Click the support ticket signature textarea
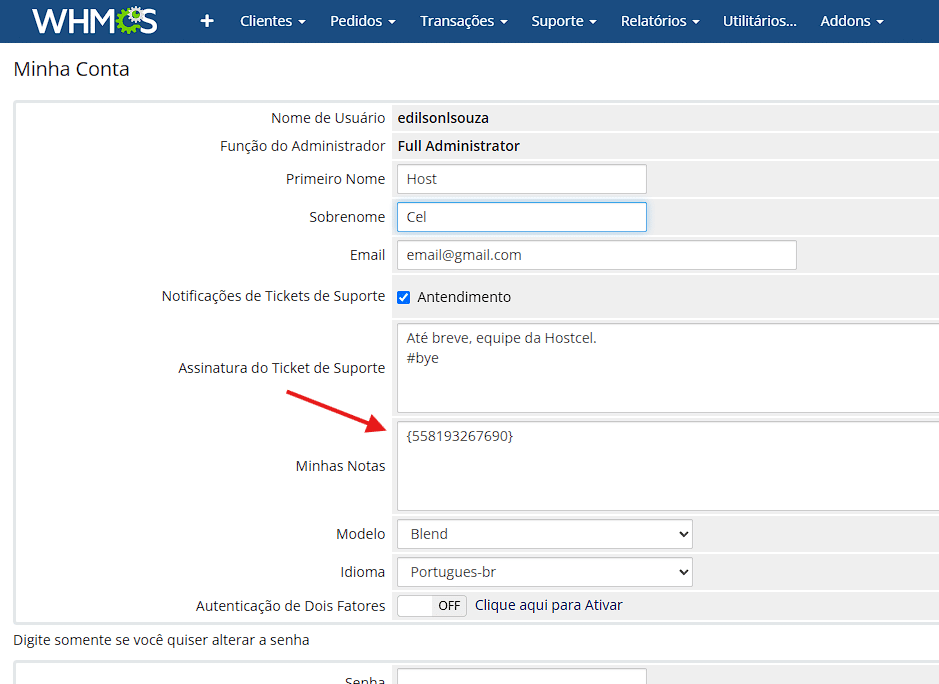This screenshot has width=939, height=684. 667,367
